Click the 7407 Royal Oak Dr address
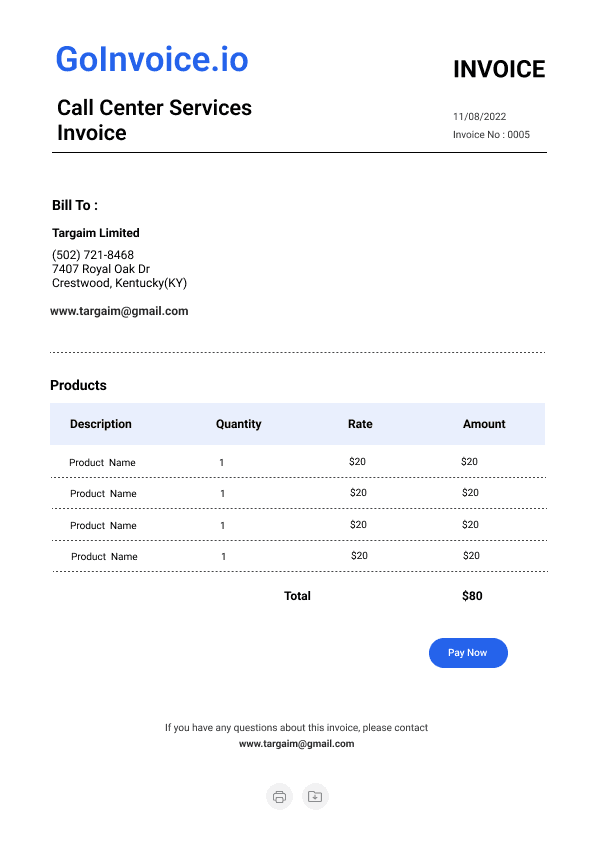The height and width of the screenshot is (842, 595). pos(100,268)
